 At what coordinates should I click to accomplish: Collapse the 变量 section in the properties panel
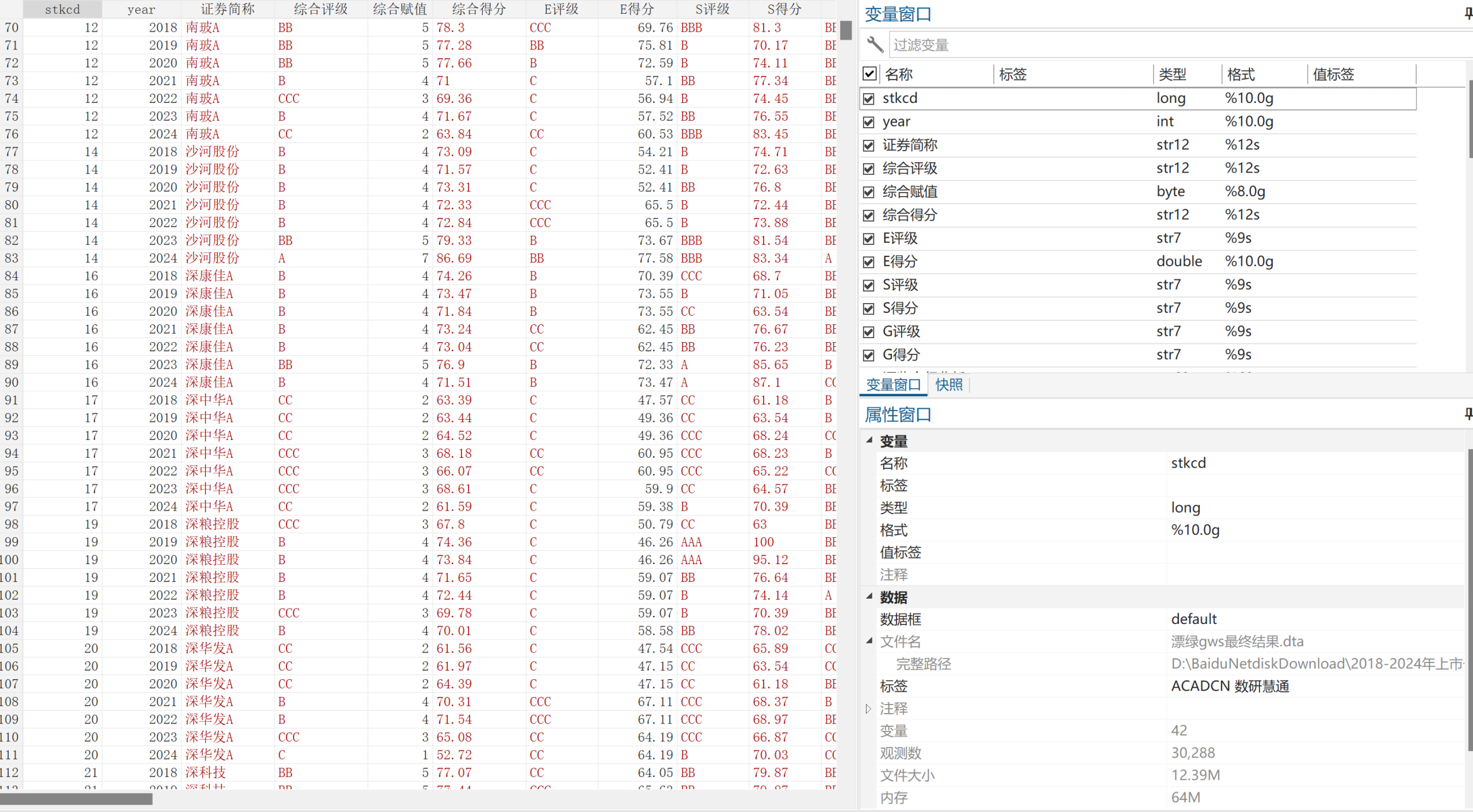(869, 440)
